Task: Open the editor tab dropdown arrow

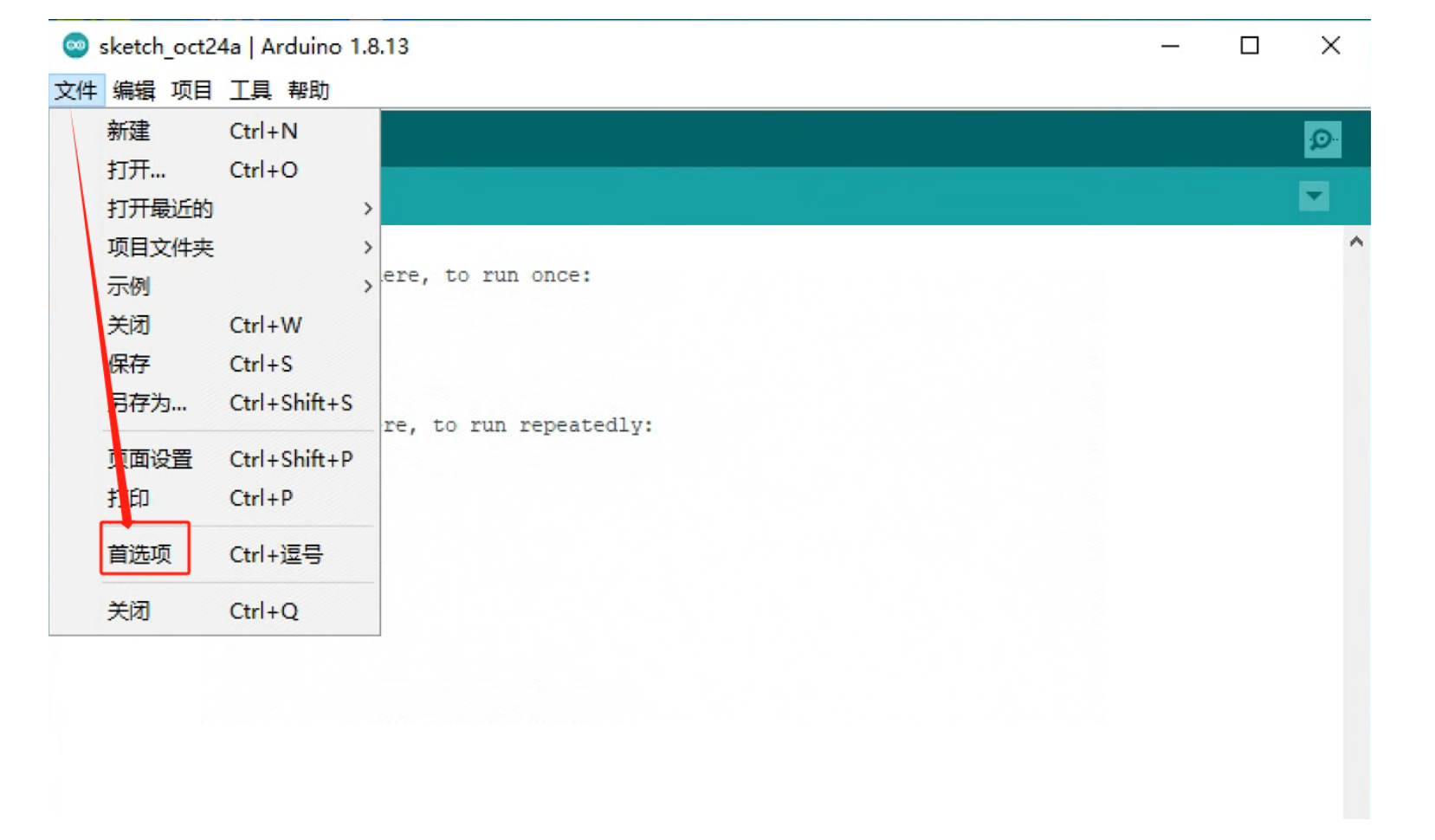Action: (x=1313, y=196)
